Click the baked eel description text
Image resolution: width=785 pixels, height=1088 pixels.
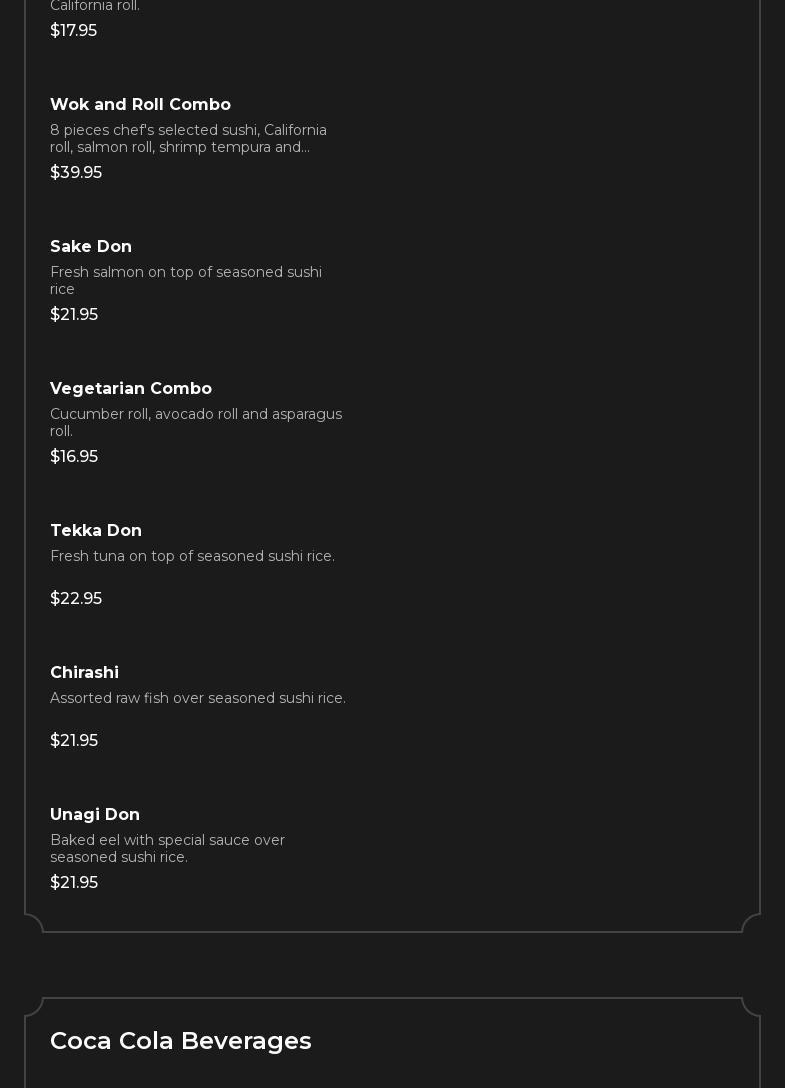[167, 849]
